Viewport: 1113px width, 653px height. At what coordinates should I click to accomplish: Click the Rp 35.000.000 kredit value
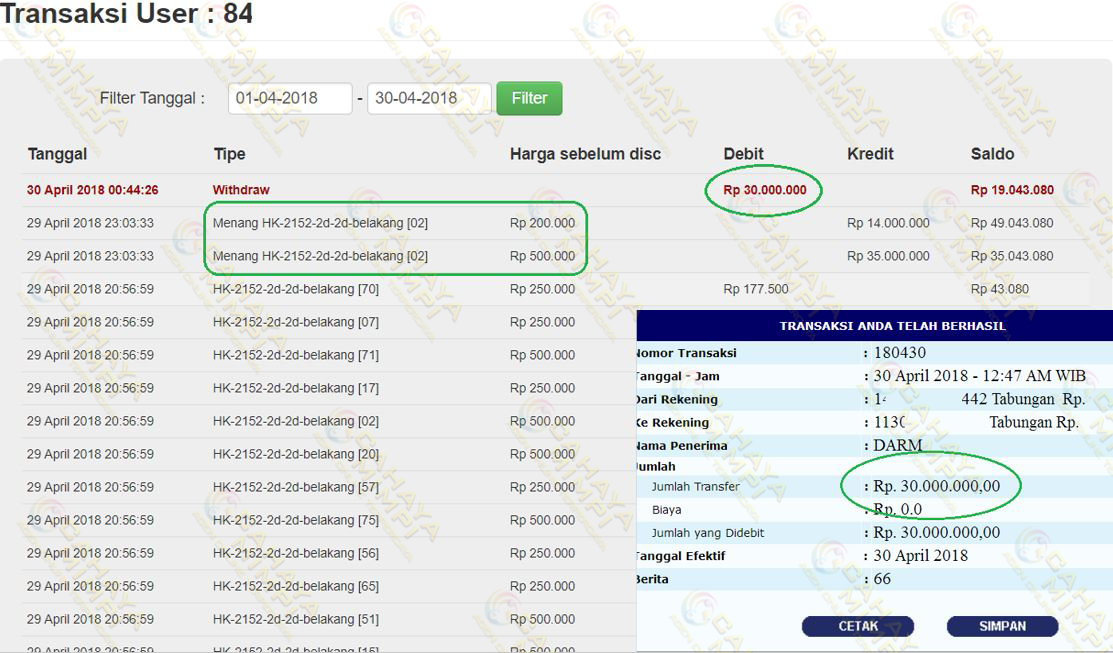pos(888,256)
